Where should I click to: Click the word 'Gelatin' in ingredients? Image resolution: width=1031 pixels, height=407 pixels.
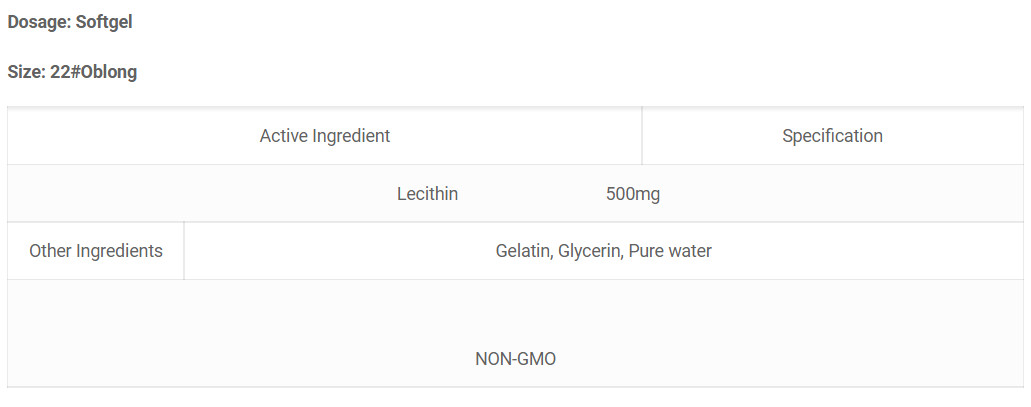pos(524,251)
